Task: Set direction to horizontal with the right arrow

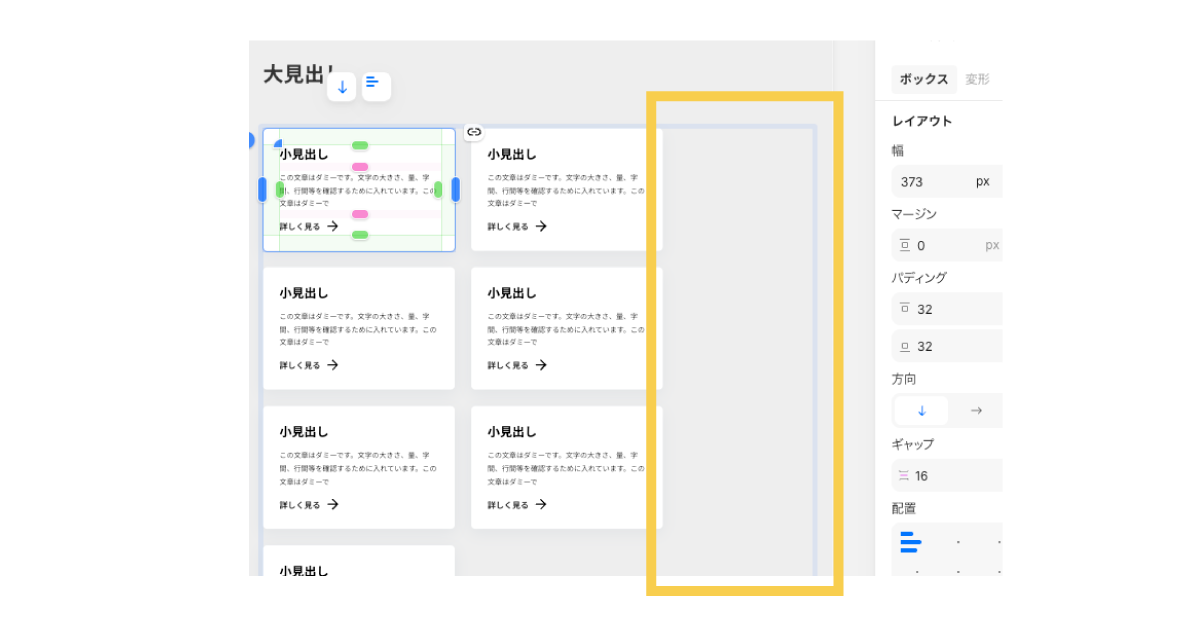Action: 976,411
